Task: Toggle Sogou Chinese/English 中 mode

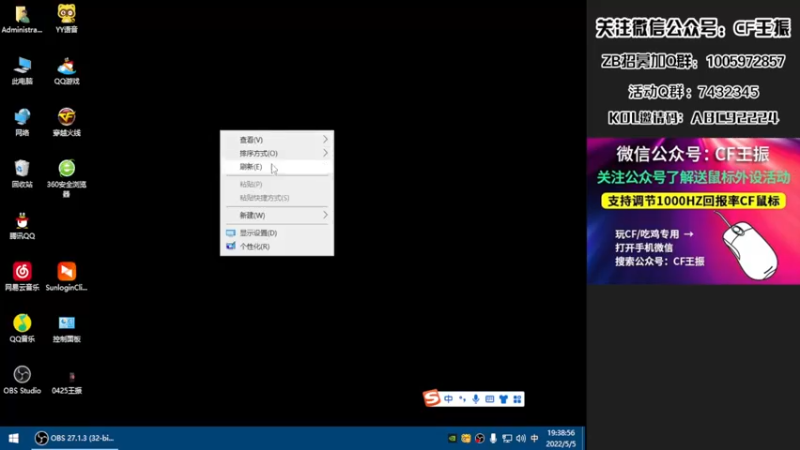Action: click(448, 399)
